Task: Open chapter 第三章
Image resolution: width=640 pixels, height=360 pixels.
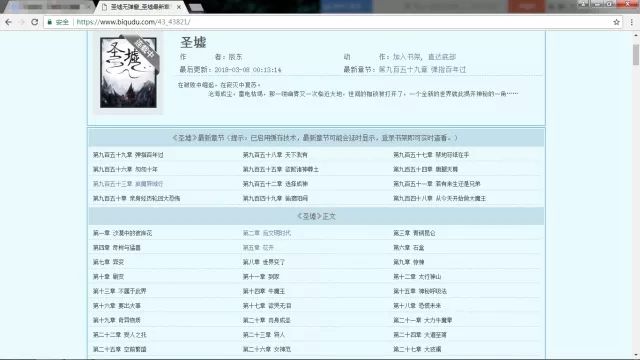Action: pos(414,233)
